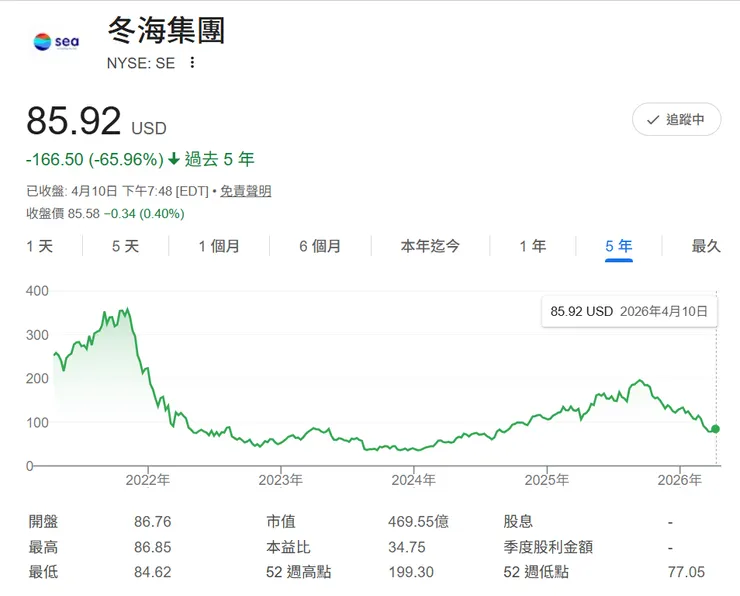This screenshot has width=740, height=596.
Task: Click the 股息 label
Action: pyautogui.click(x=518, y=521)
